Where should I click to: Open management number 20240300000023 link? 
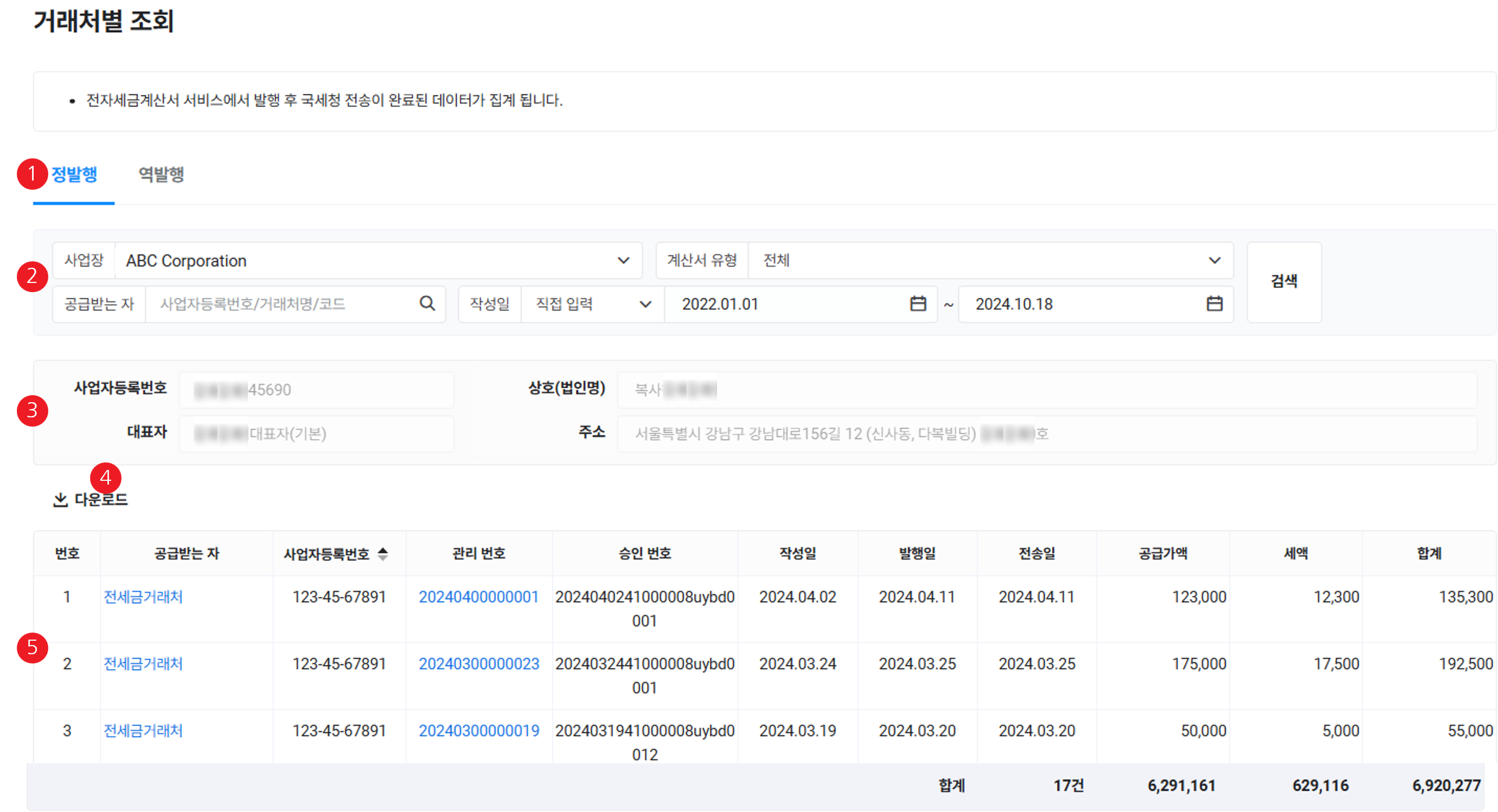tap(478, 663)
